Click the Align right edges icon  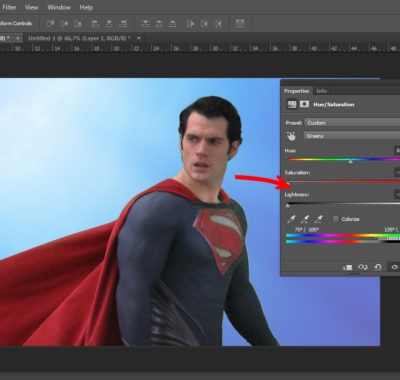pos(123,24)
